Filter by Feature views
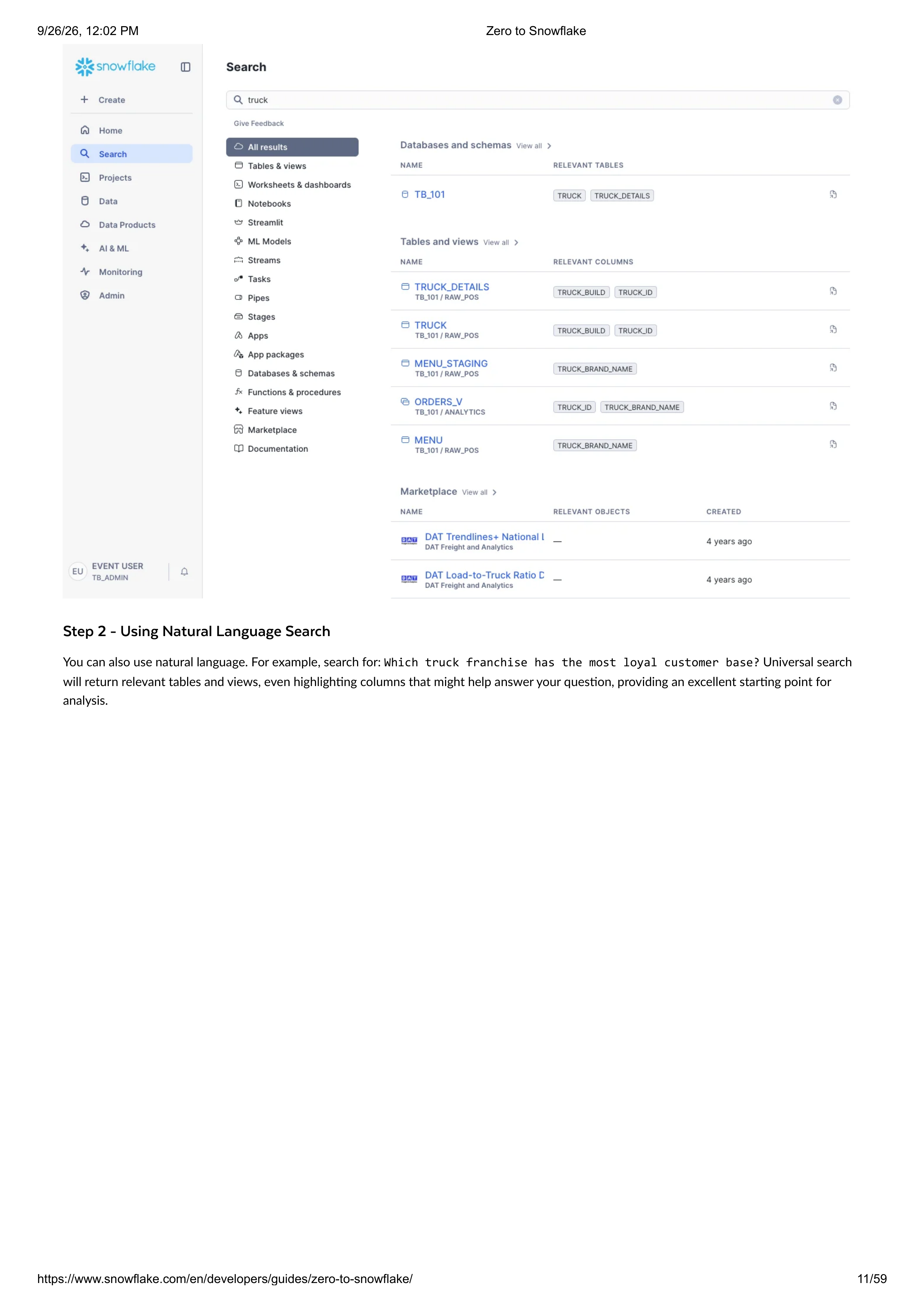The height and width of the screenshot is (1308, 924). coord(292,411)
